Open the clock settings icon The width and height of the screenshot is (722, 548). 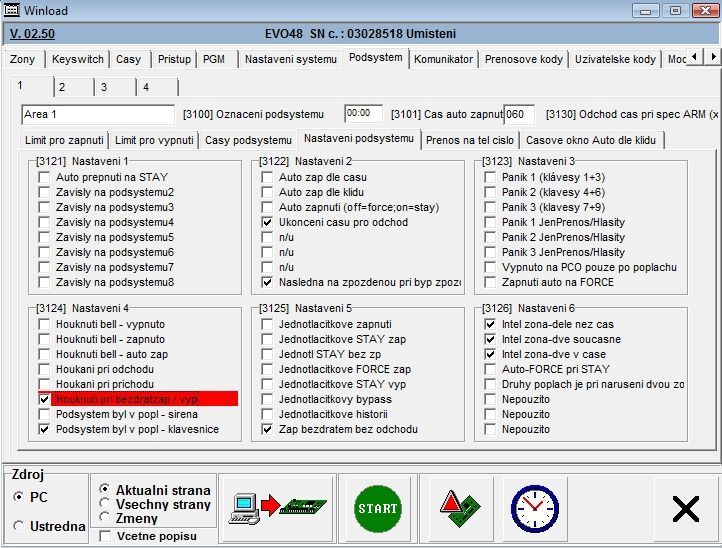(534, 508)
